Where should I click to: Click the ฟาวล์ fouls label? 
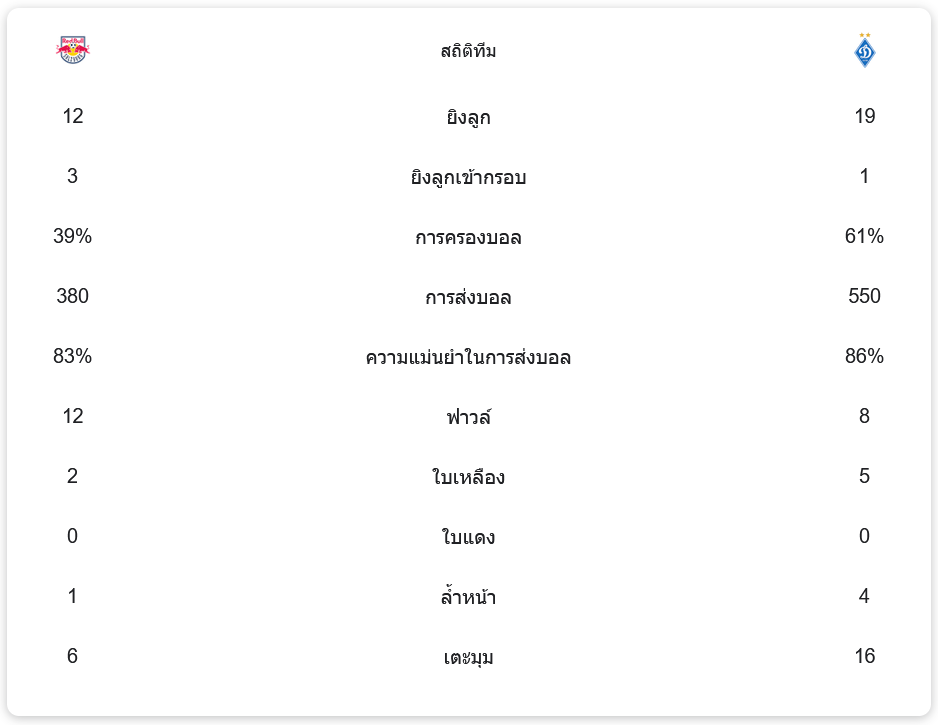coord(468,417)
